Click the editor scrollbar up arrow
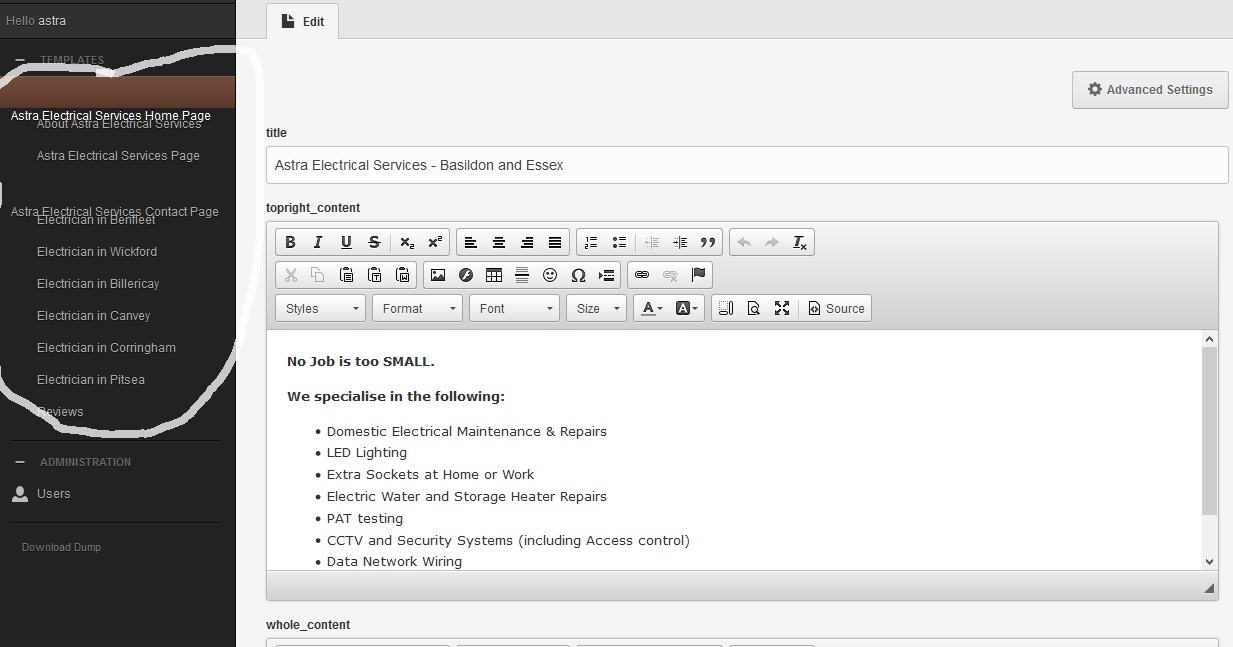Viewport: 1233px width, 647px height. tap(1209, 339)
